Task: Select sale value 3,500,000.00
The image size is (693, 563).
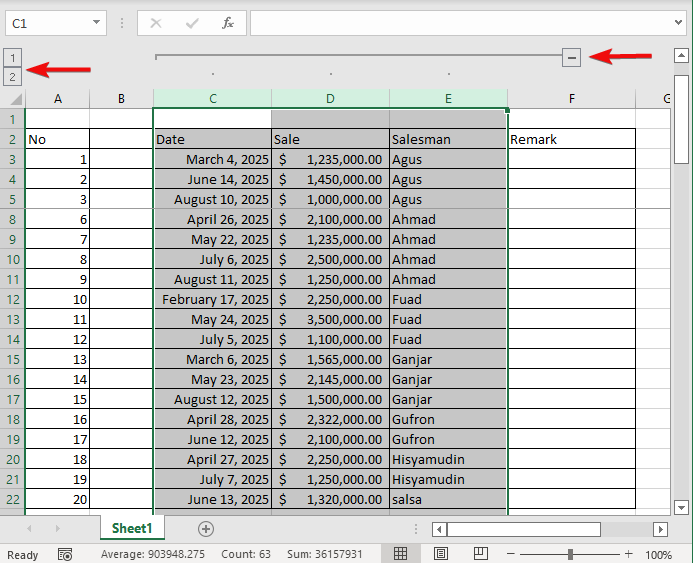Action: point(330,320)
